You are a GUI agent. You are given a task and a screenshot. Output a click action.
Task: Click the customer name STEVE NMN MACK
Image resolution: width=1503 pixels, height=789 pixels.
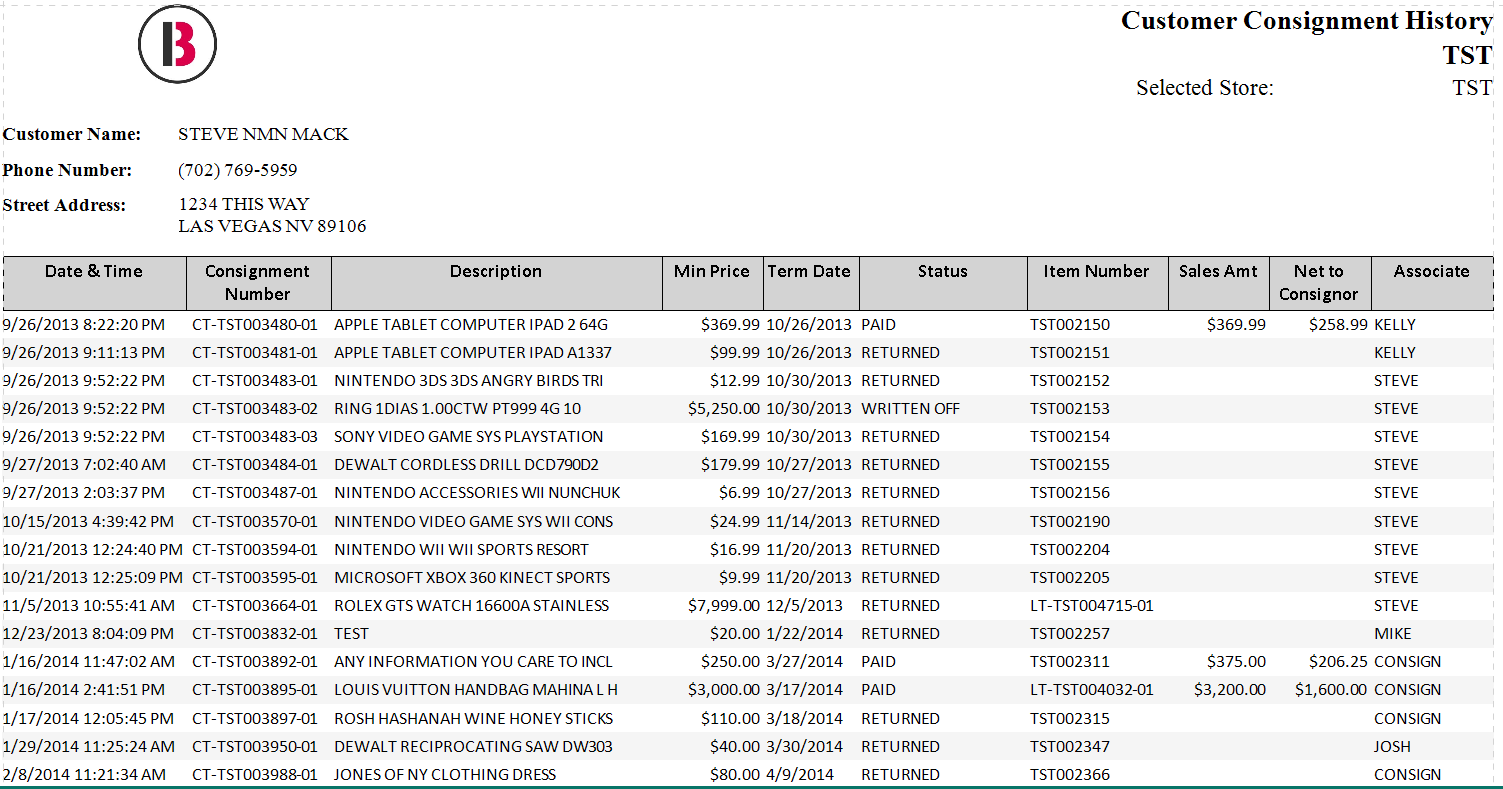coord(263,134)
